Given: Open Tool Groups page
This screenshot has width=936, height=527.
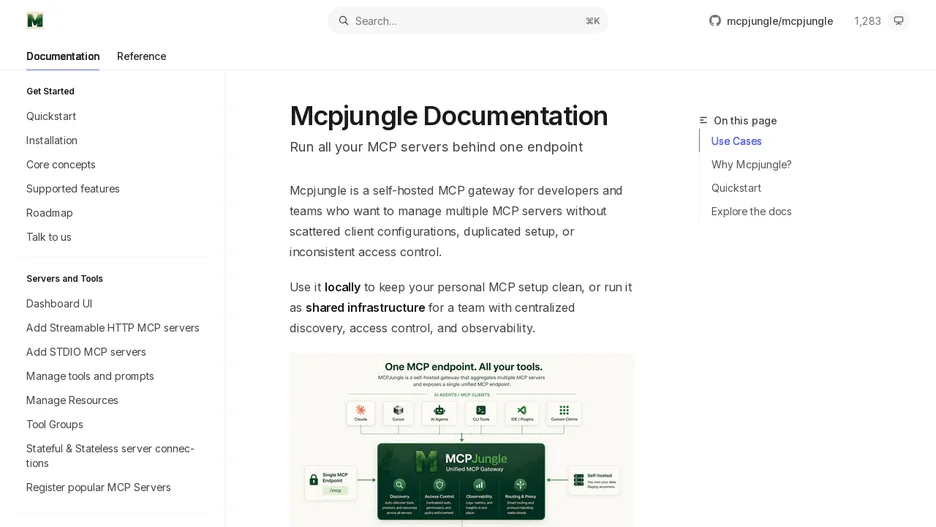Looking at the screenshot, I should point(54,424).
